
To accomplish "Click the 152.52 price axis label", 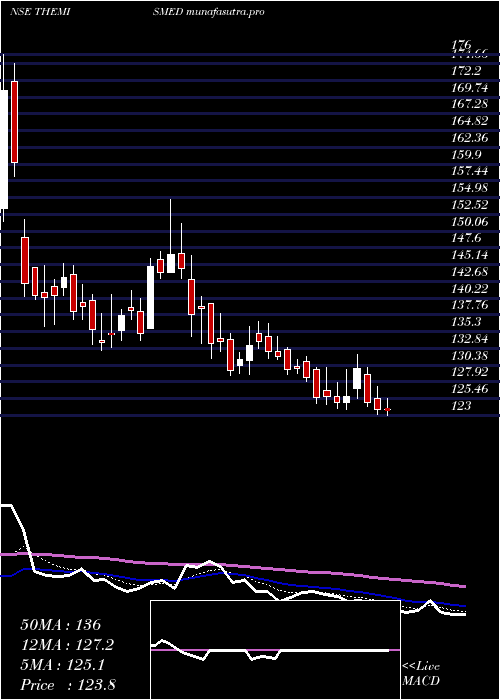I will click(470, 205).
